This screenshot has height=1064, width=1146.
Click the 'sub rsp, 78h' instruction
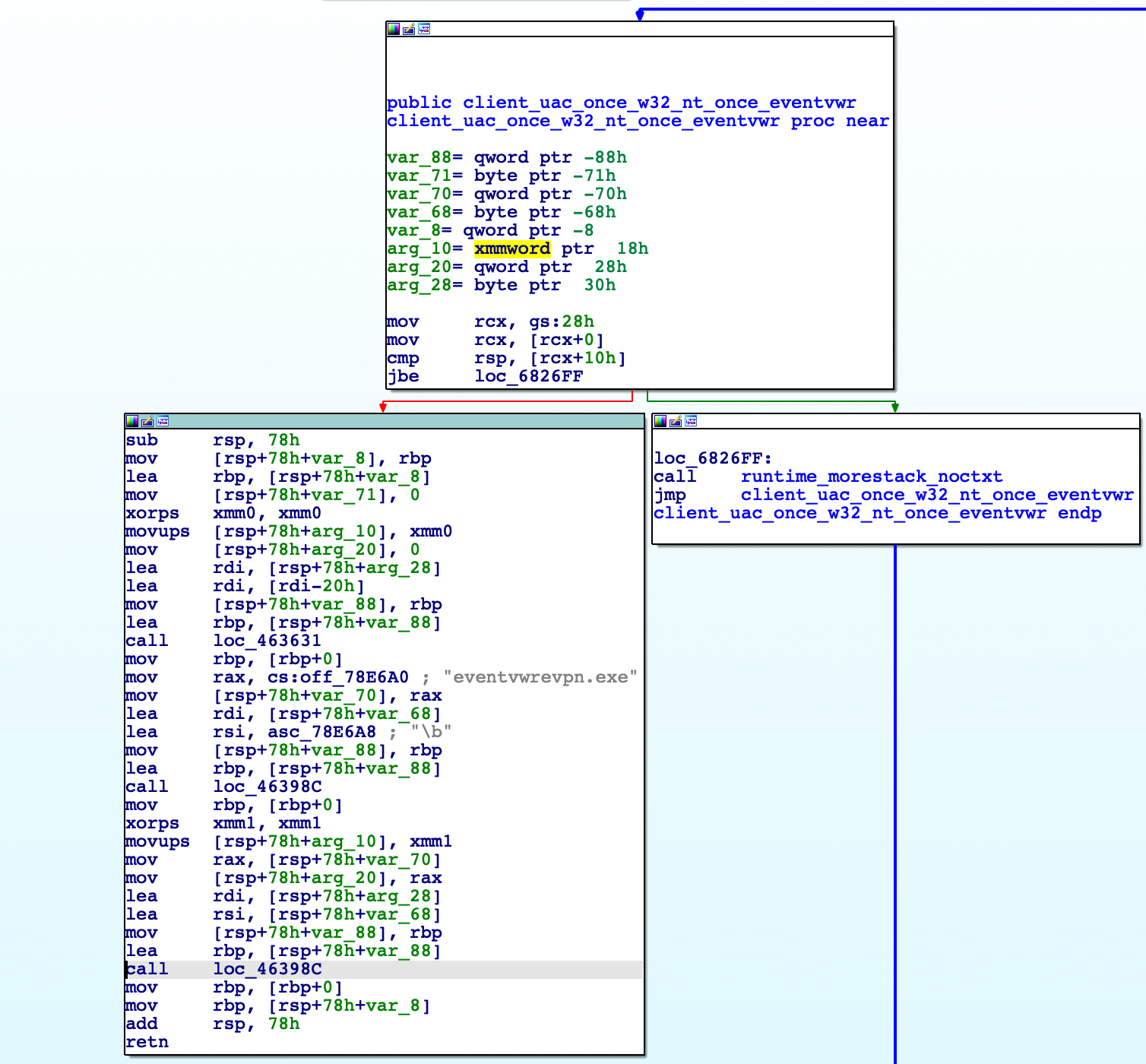[213, 440]
